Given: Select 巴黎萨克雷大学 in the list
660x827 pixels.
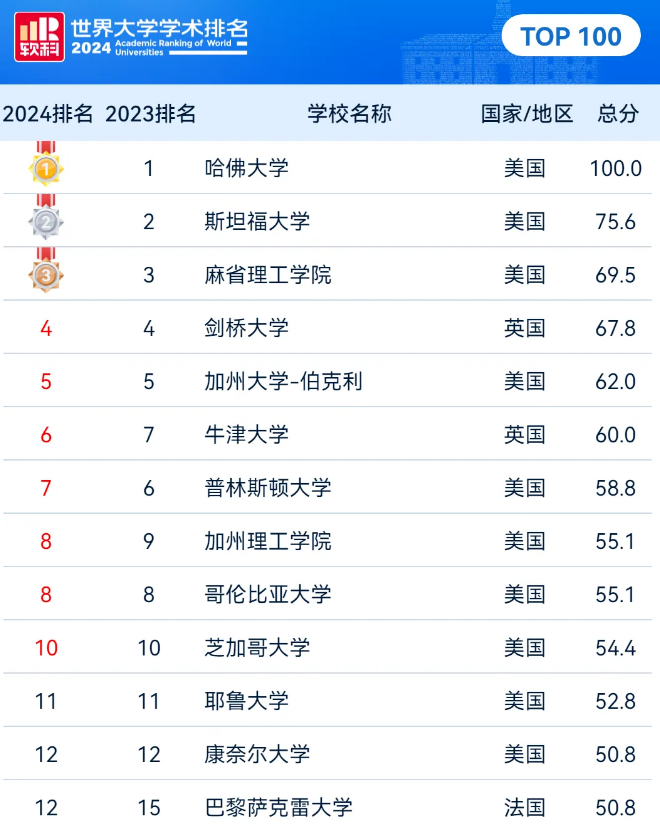Looking at the screenshot, I should 278,807.
